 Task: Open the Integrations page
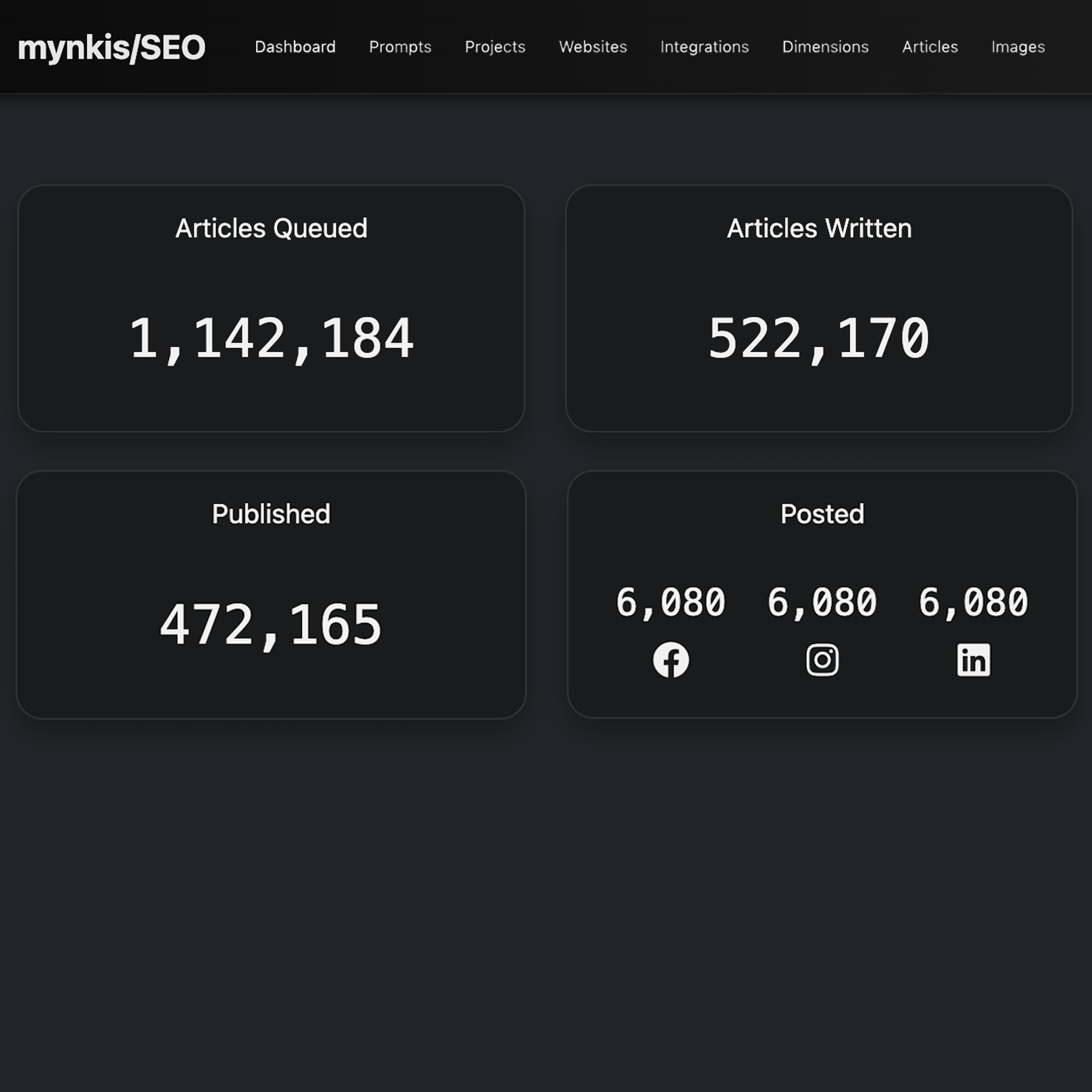tap(704, 47)
